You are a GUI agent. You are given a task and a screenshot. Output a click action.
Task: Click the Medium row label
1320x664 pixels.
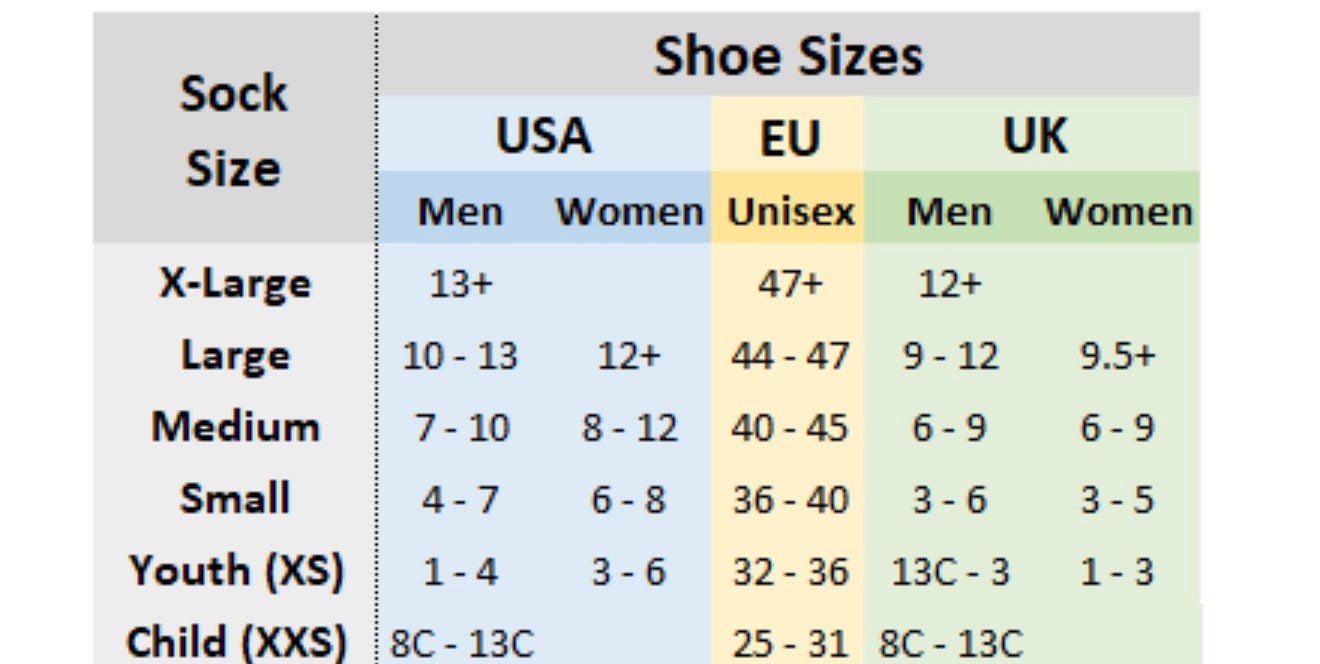coord(235,427)
